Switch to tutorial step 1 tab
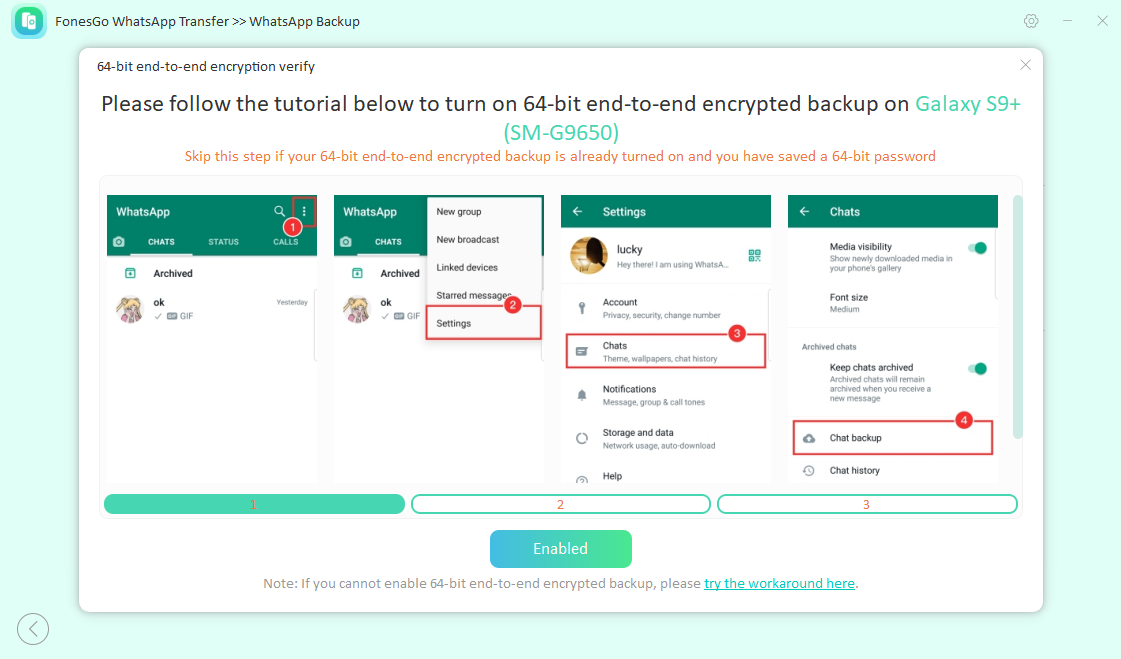 tap(254, 504)
